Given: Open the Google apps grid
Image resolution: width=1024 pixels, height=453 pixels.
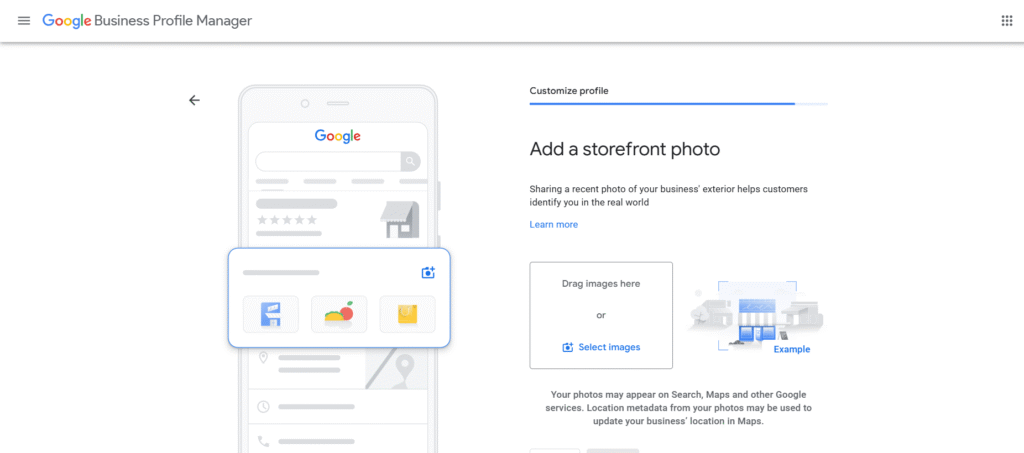Looking at the screenshot, I should (x=1006, y=21).
